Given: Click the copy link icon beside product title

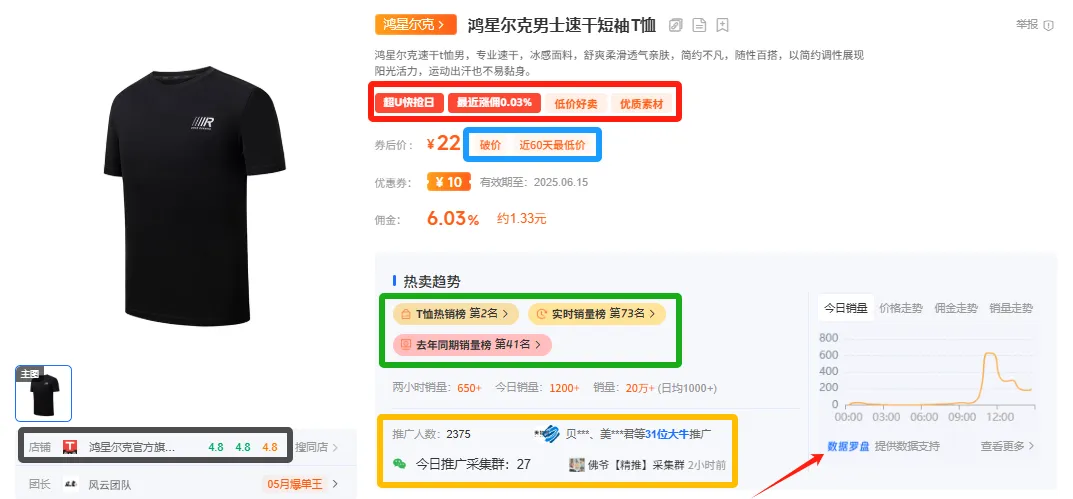Looking at the screenshot, I should 675,25.
